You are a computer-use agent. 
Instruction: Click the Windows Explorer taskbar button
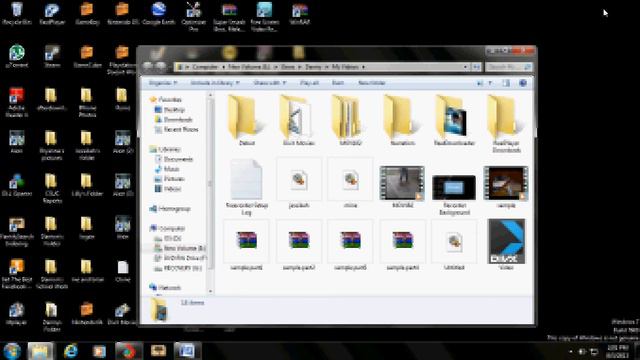tap(40, 351)
